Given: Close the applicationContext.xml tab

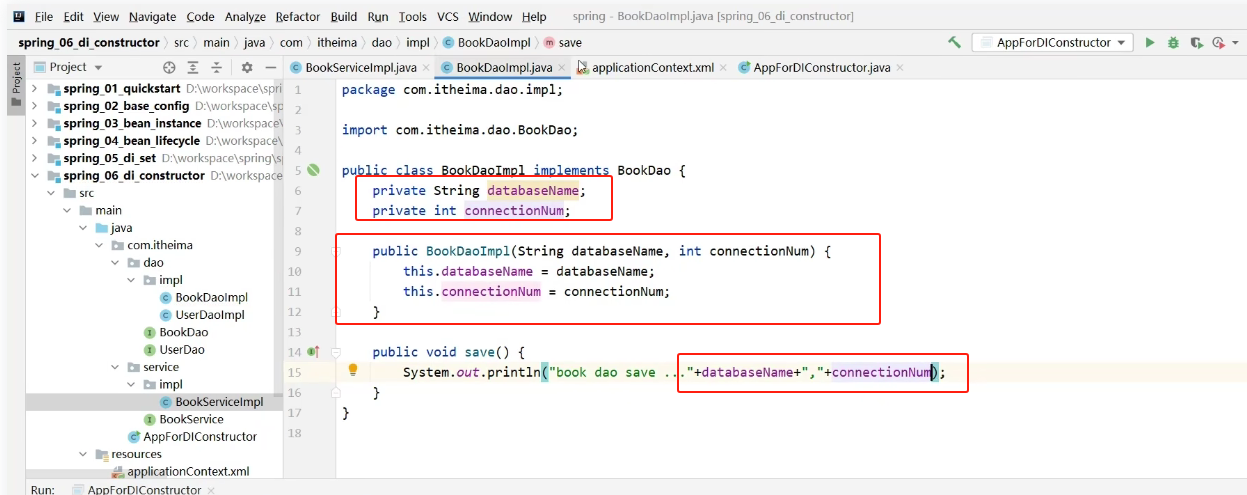Looking at the screenshot, I should tap(722, 68).
